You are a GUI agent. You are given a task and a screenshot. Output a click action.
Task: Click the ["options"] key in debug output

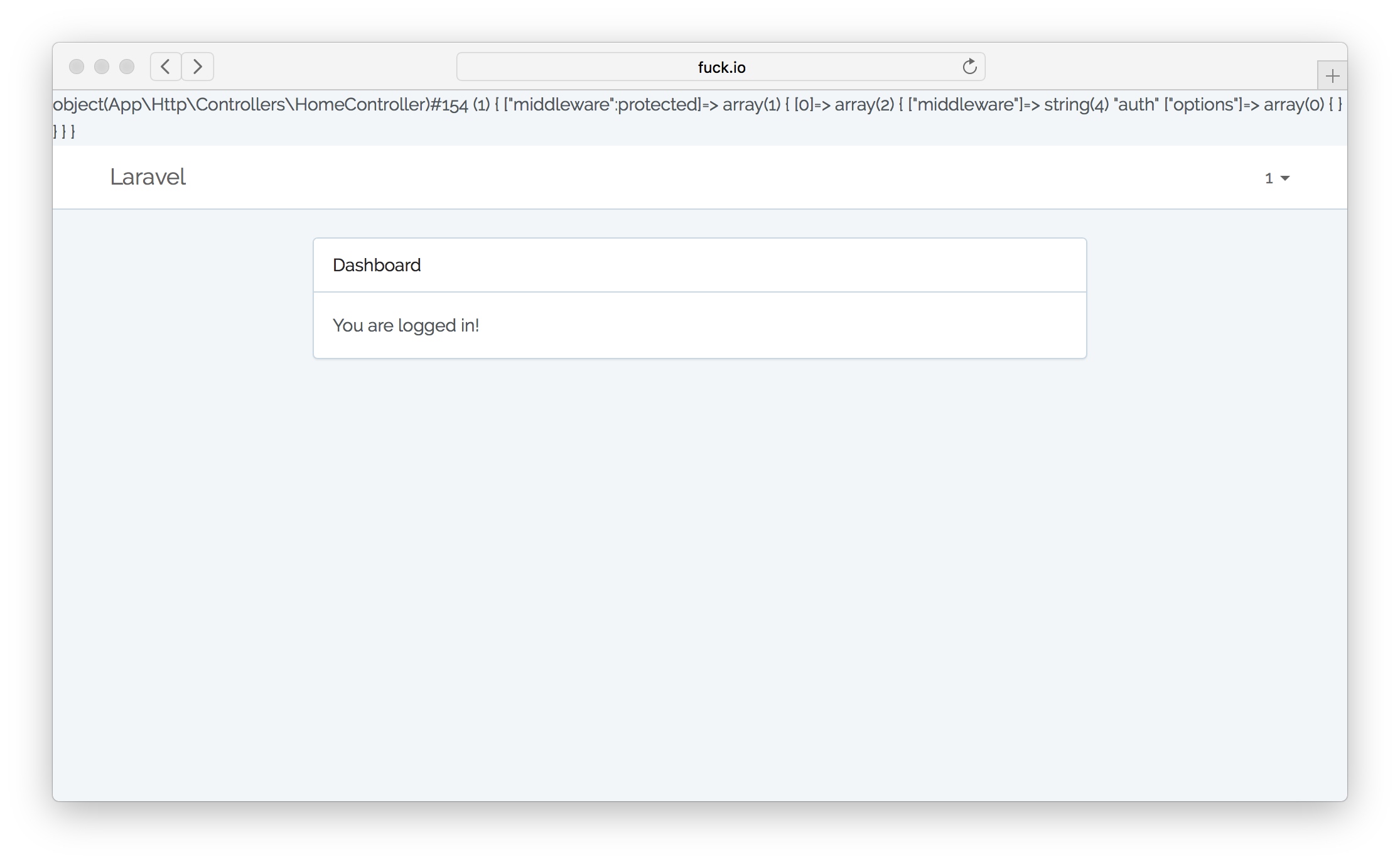point(1202,104)
